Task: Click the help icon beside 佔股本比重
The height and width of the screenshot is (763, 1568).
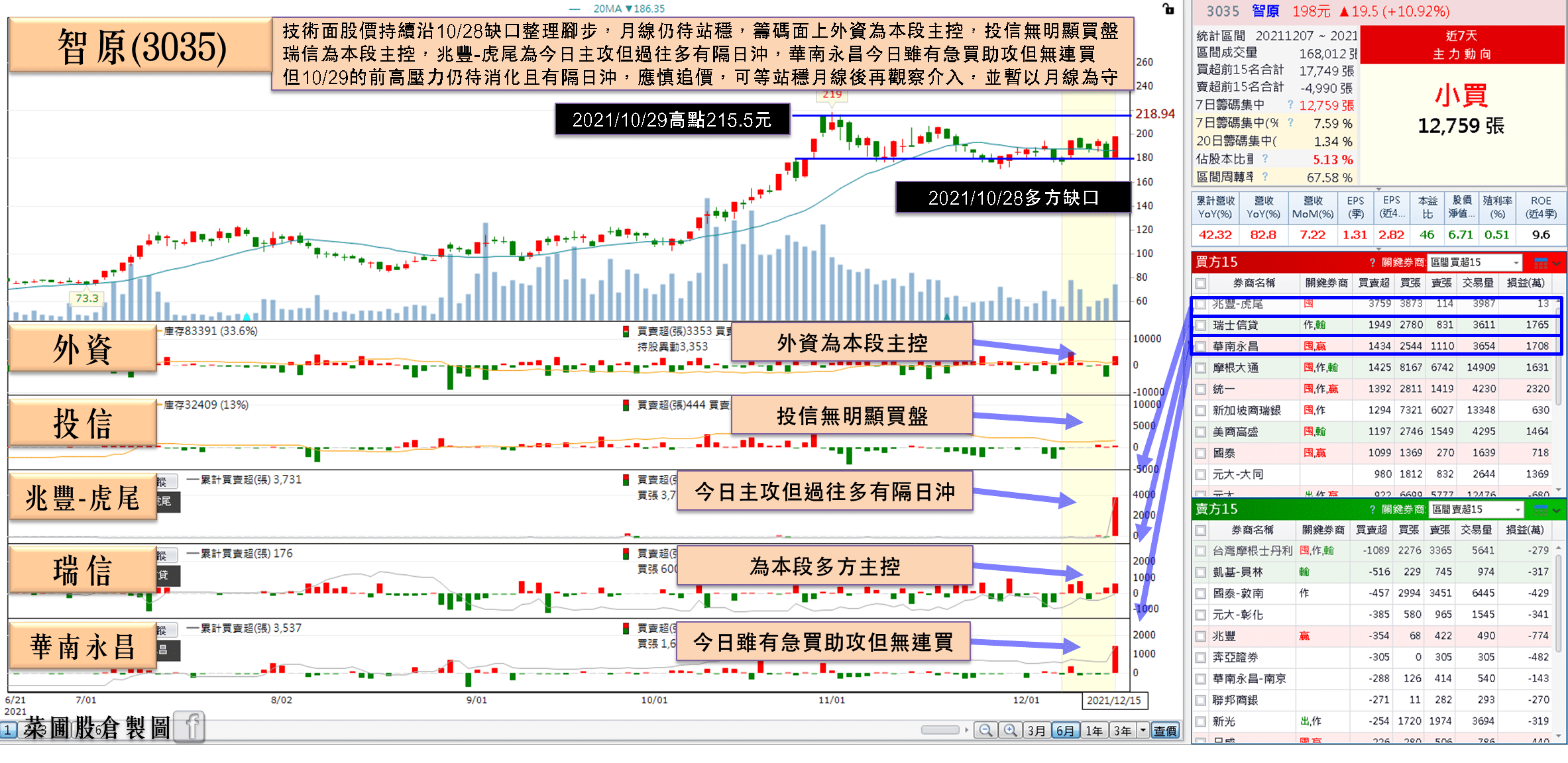Action: [x=1264, y=159]
